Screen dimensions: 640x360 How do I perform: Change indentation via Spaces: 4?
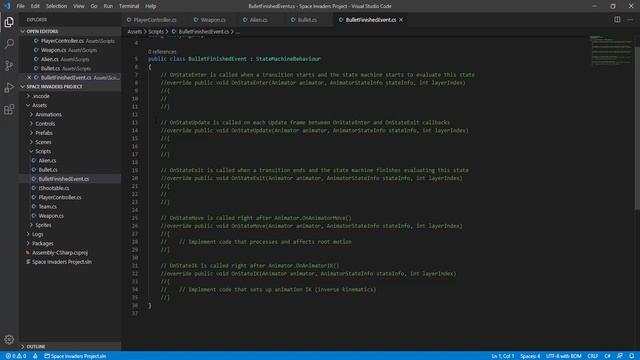[x=530, y=356]
